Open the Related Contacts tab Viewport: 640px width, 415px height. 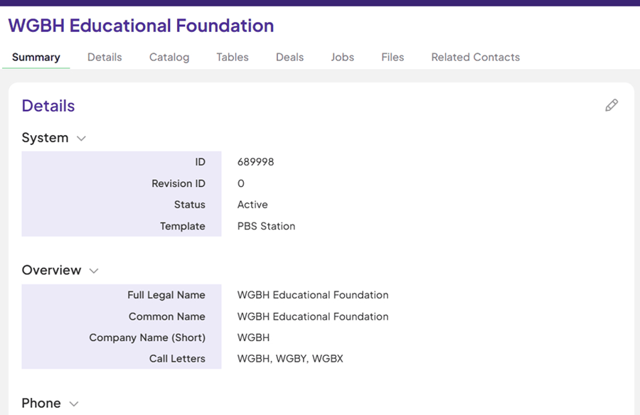coord(476,57)
